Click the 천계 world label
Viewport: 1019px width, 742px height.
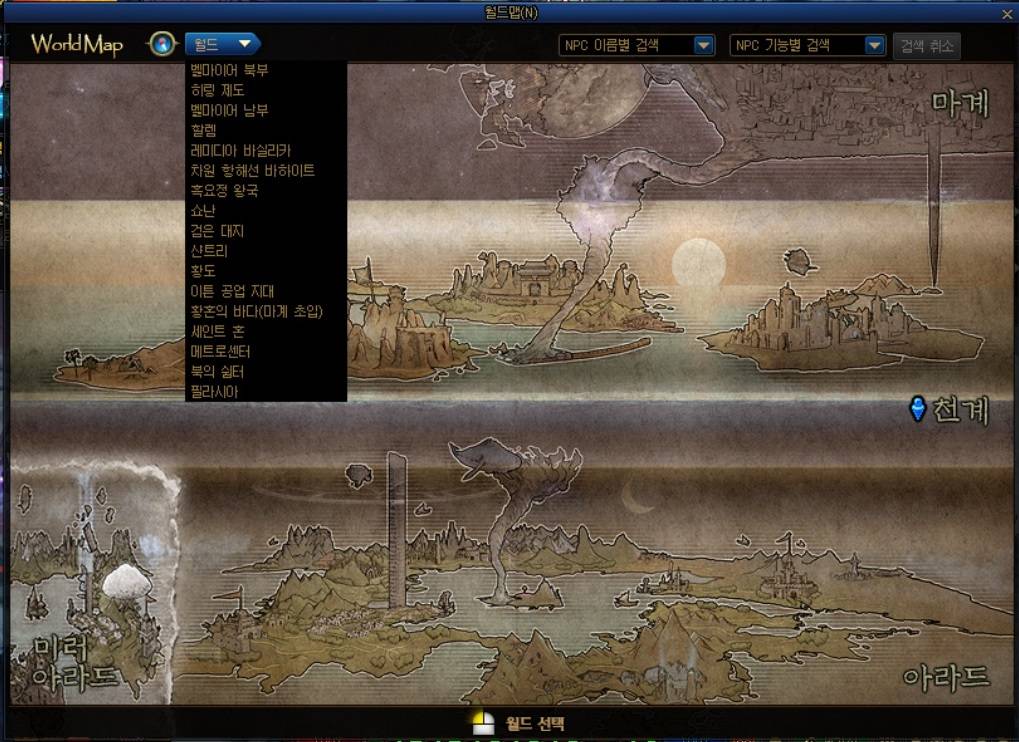pyautogui.click(x=961, y=410)
